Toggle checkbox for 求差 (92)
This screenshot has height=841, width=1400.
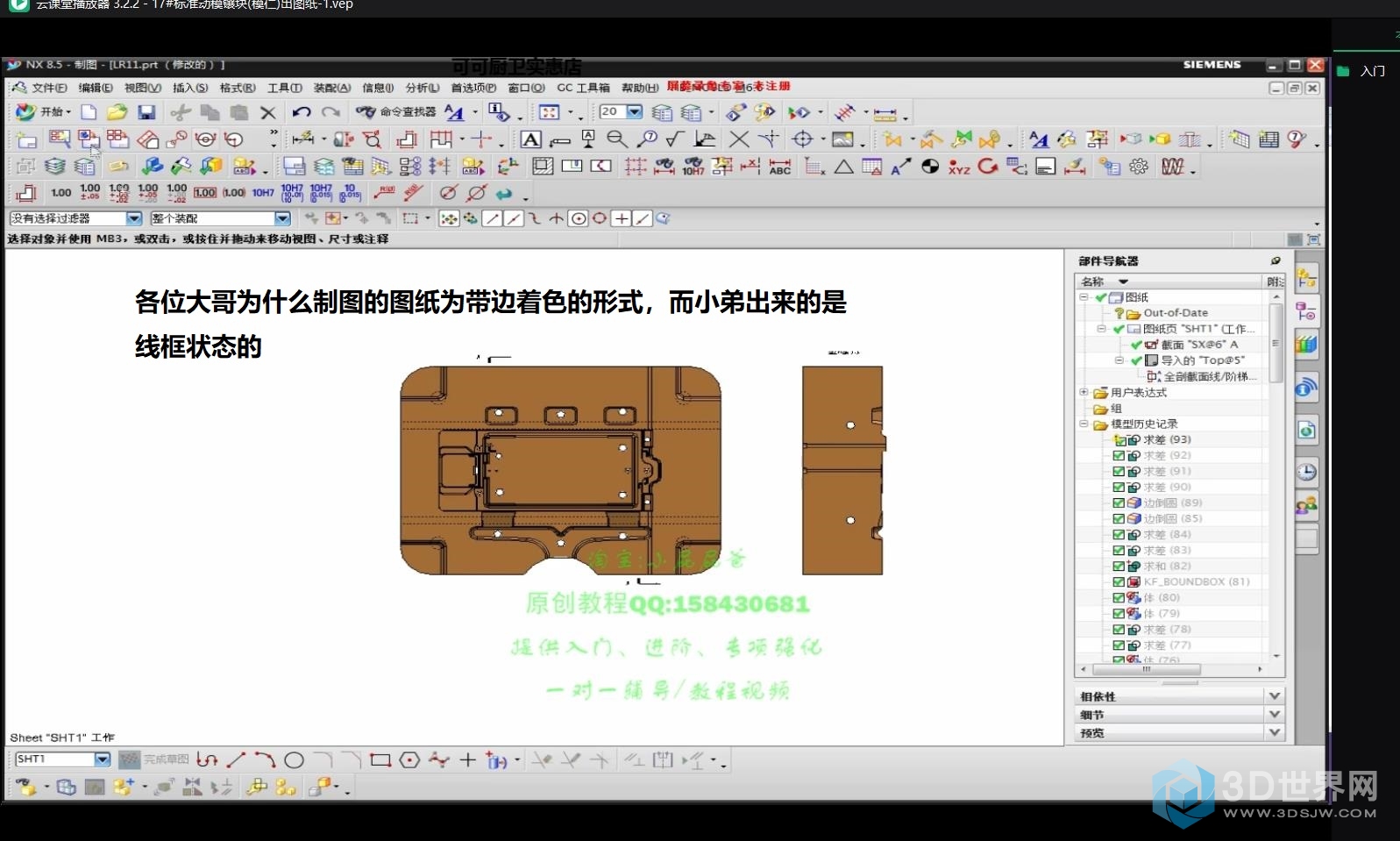(1119, 456)
